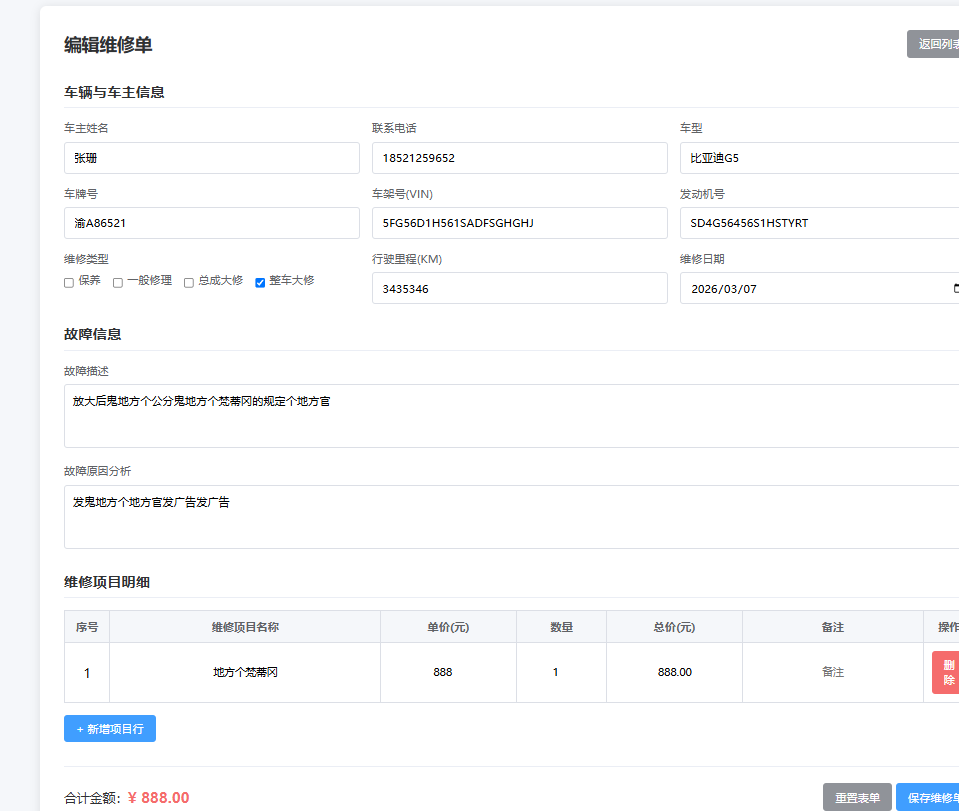Click the 行驶里程(KM) input field
Image resolution: width=959 pixels, height=811 pixels.
coord(520,288)
